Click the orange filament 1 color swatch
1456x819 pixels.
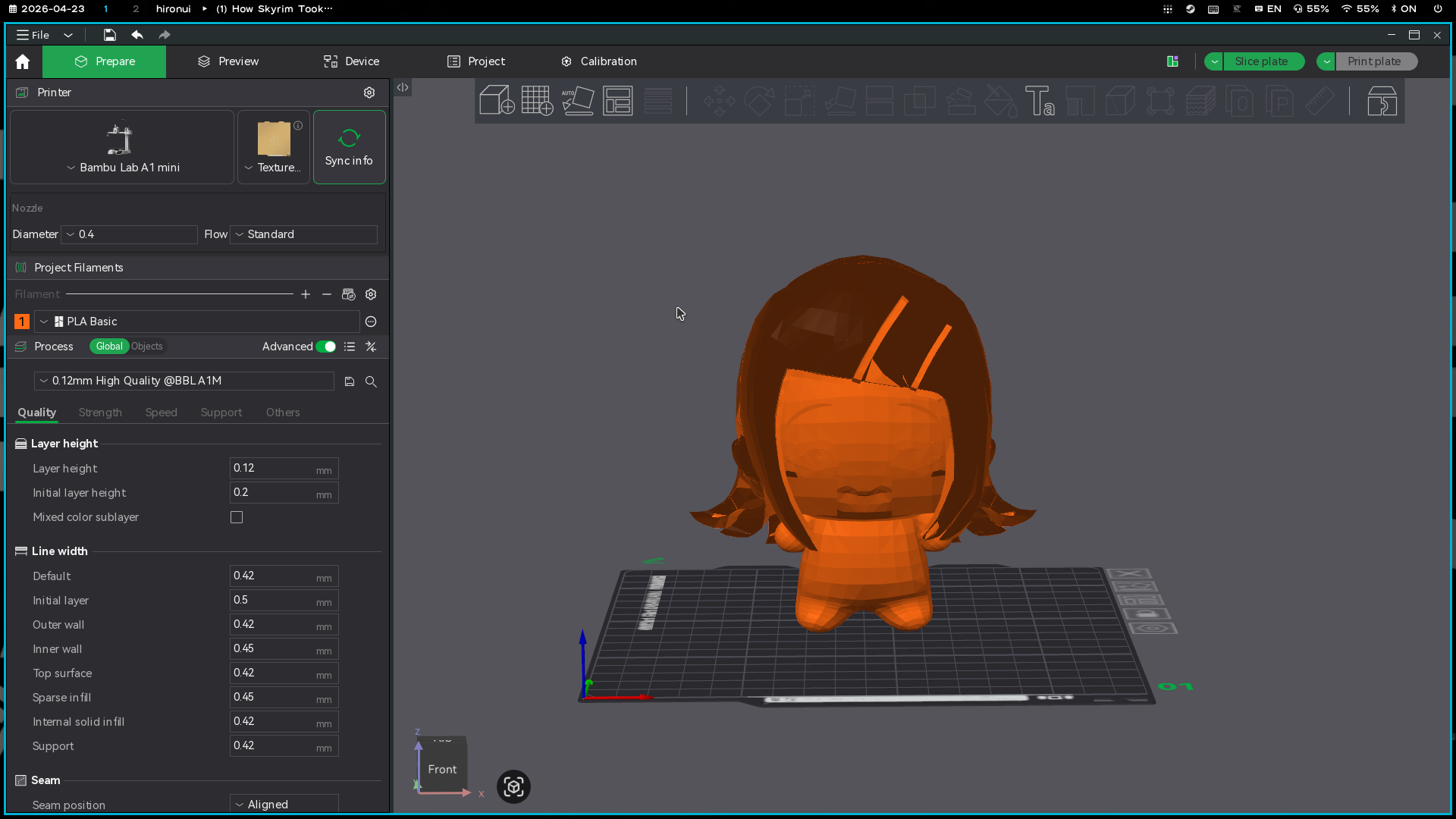pyautogui.click(x=22, y=322)
